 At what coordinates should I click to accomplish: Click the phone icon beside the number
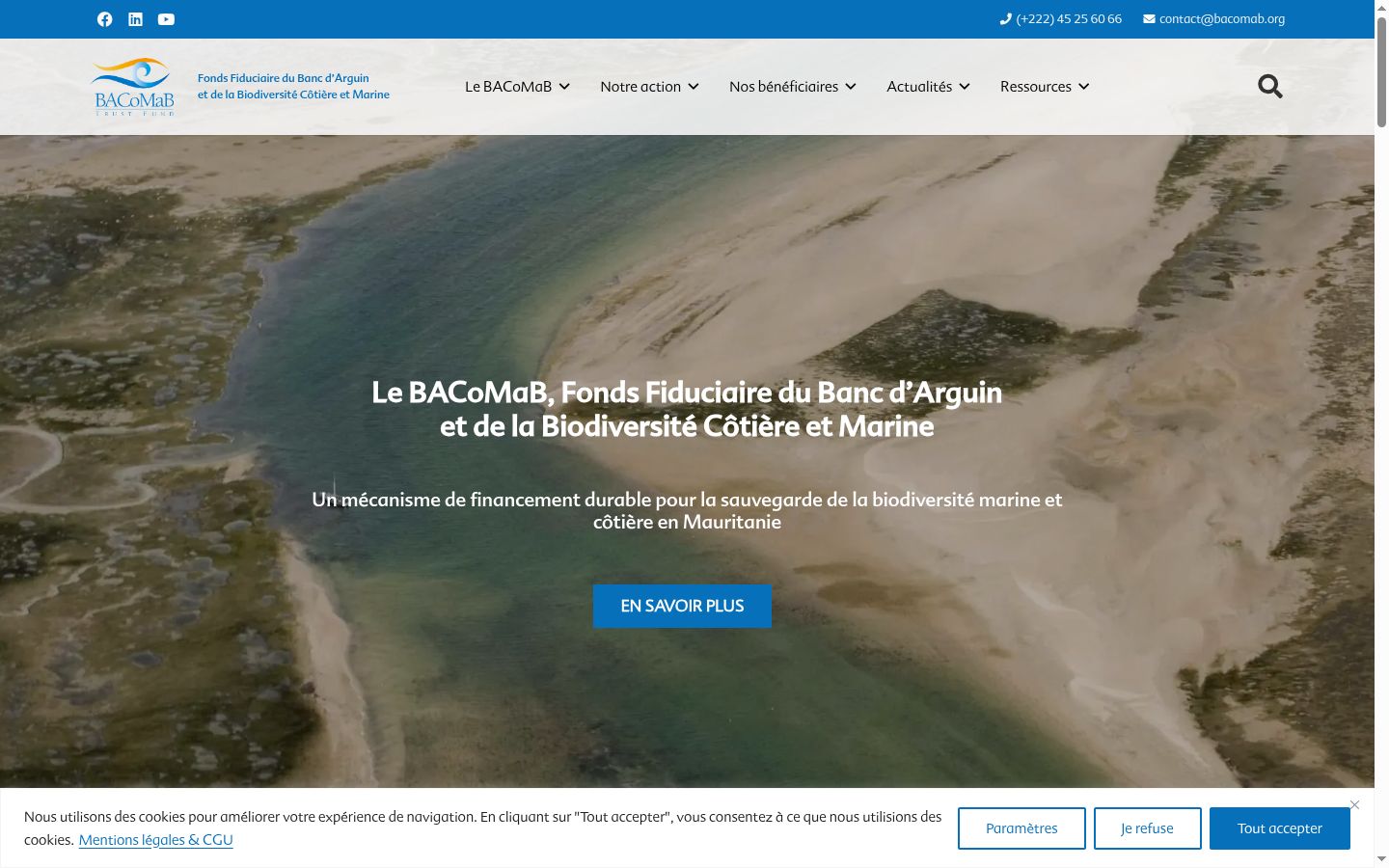[x=1006, y=18]
